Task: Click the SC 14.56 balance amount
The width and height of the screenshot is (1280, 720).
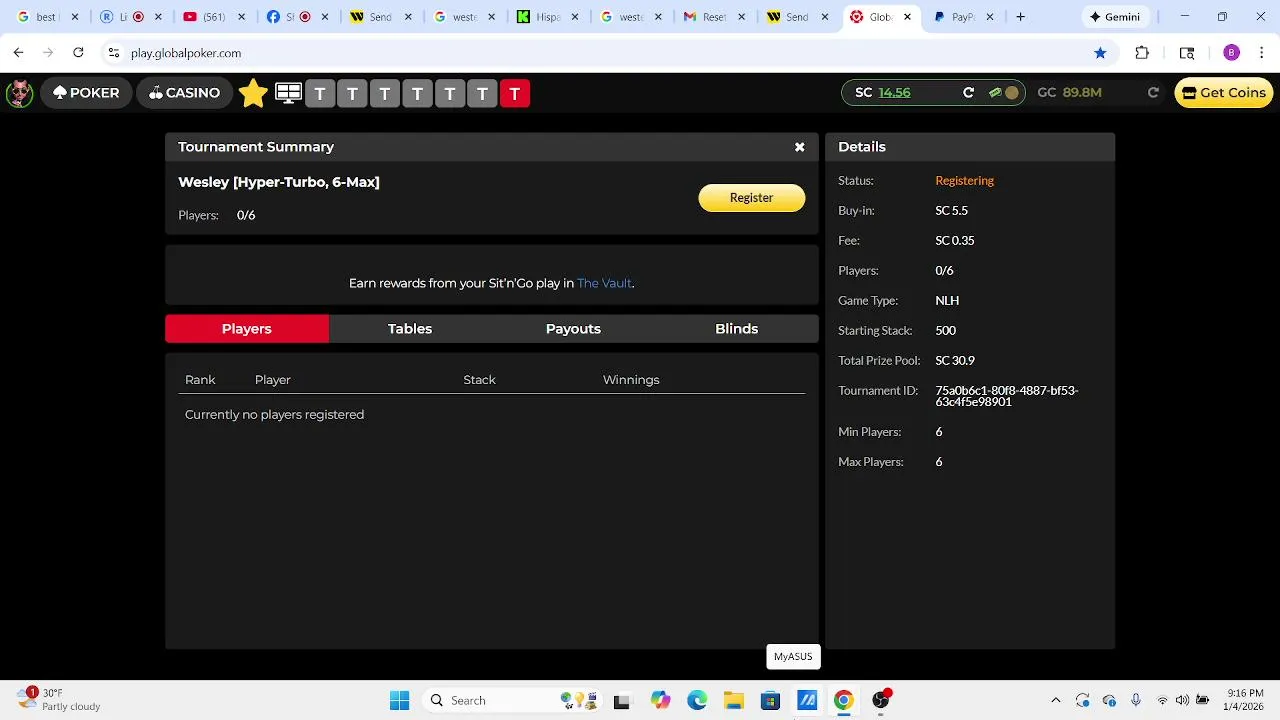Action: click(x=894, y=93)
